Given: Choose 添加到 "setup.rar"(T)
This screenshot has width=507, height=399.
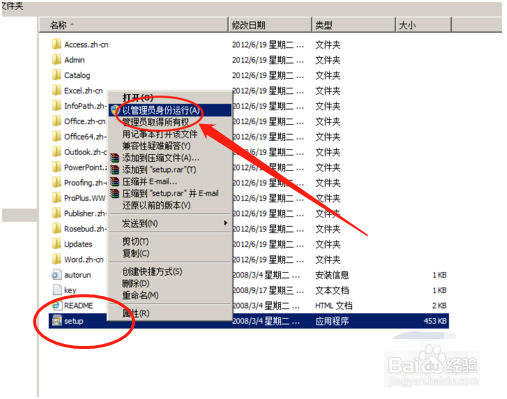Looking at the screenshot, I should pyautogui.click(x=171, y=170).
